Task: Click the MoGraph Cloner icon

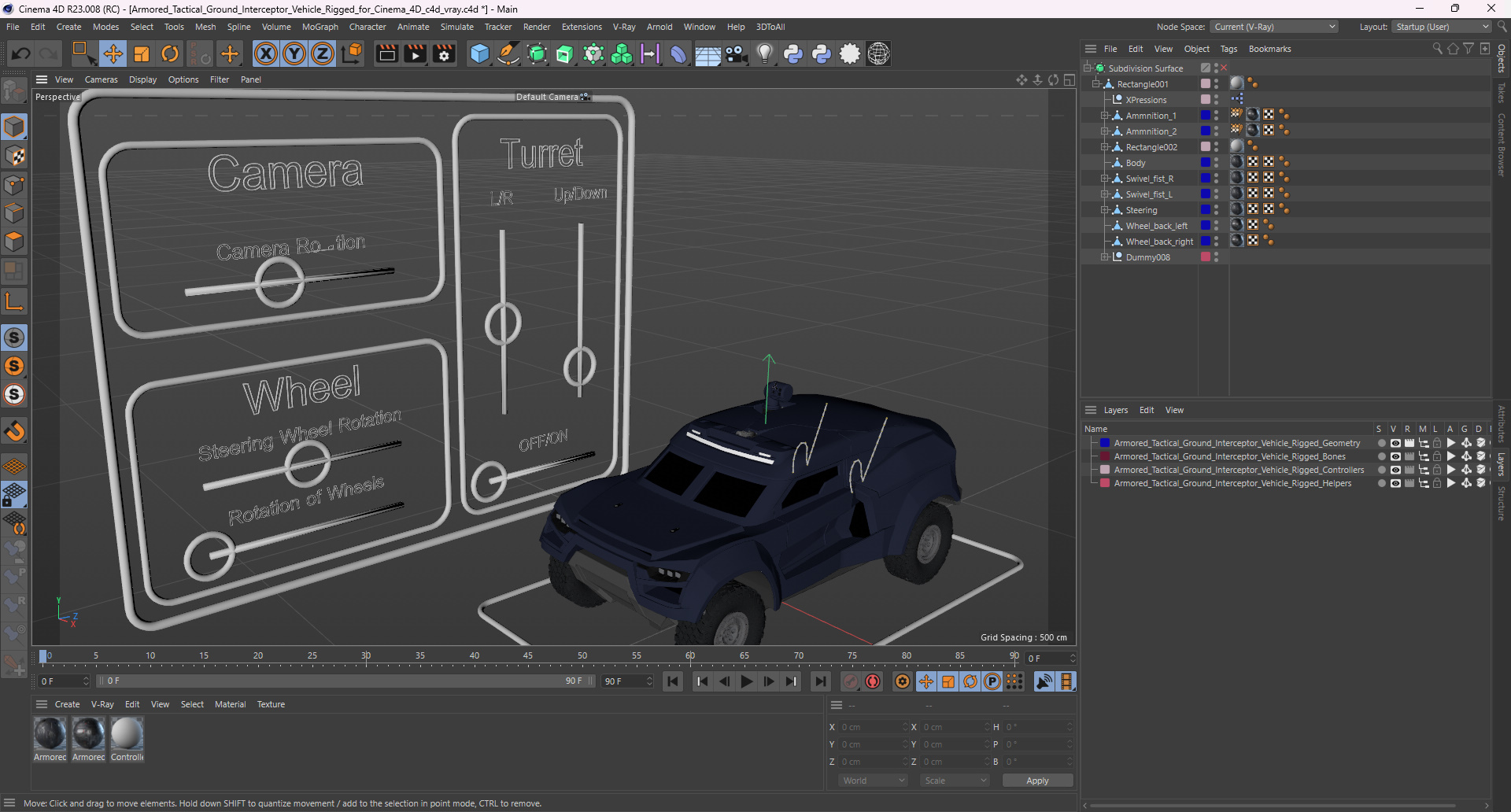Action: [x=622, y=54]
